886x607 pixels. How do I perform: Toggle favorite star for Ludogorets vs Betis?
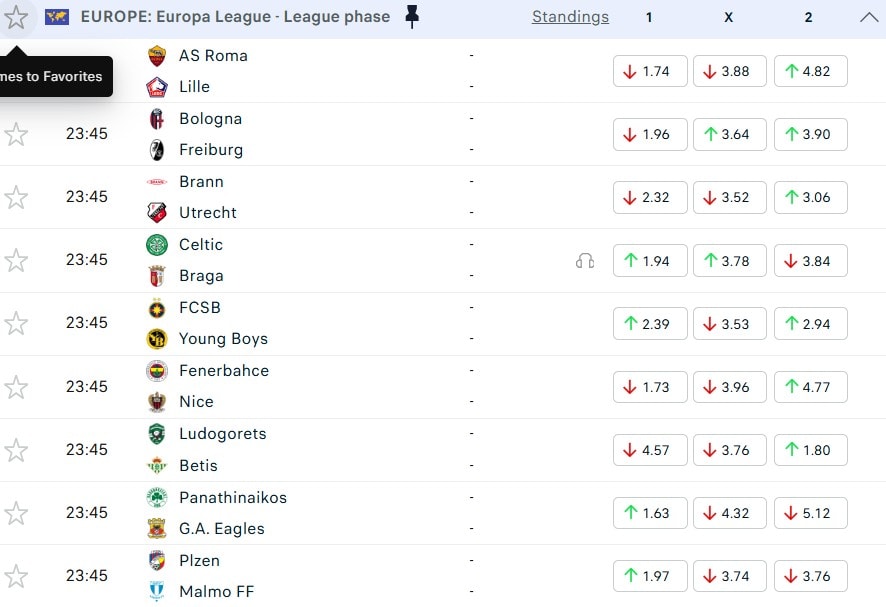[x=16, y=450]
